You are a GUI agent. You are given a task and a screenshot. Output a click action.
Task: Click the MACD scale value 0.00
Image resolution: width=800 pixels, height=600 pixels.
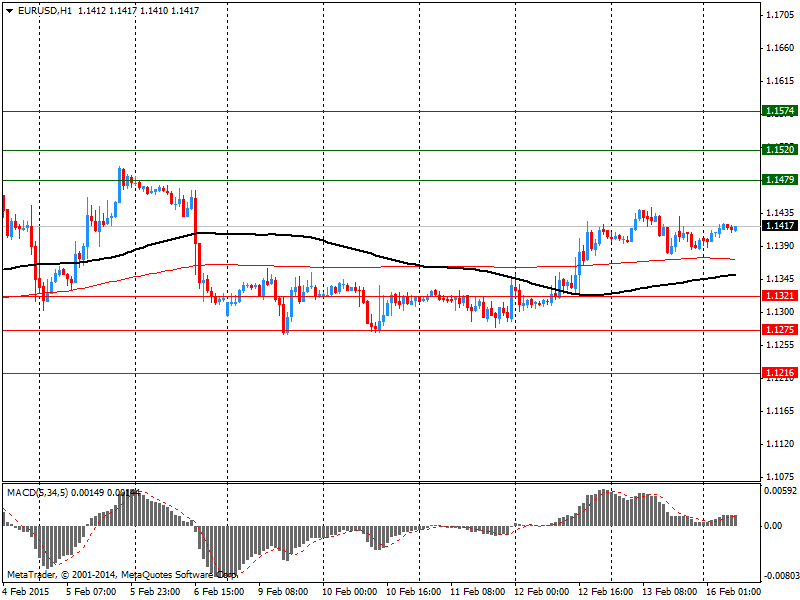click(773, 526)
